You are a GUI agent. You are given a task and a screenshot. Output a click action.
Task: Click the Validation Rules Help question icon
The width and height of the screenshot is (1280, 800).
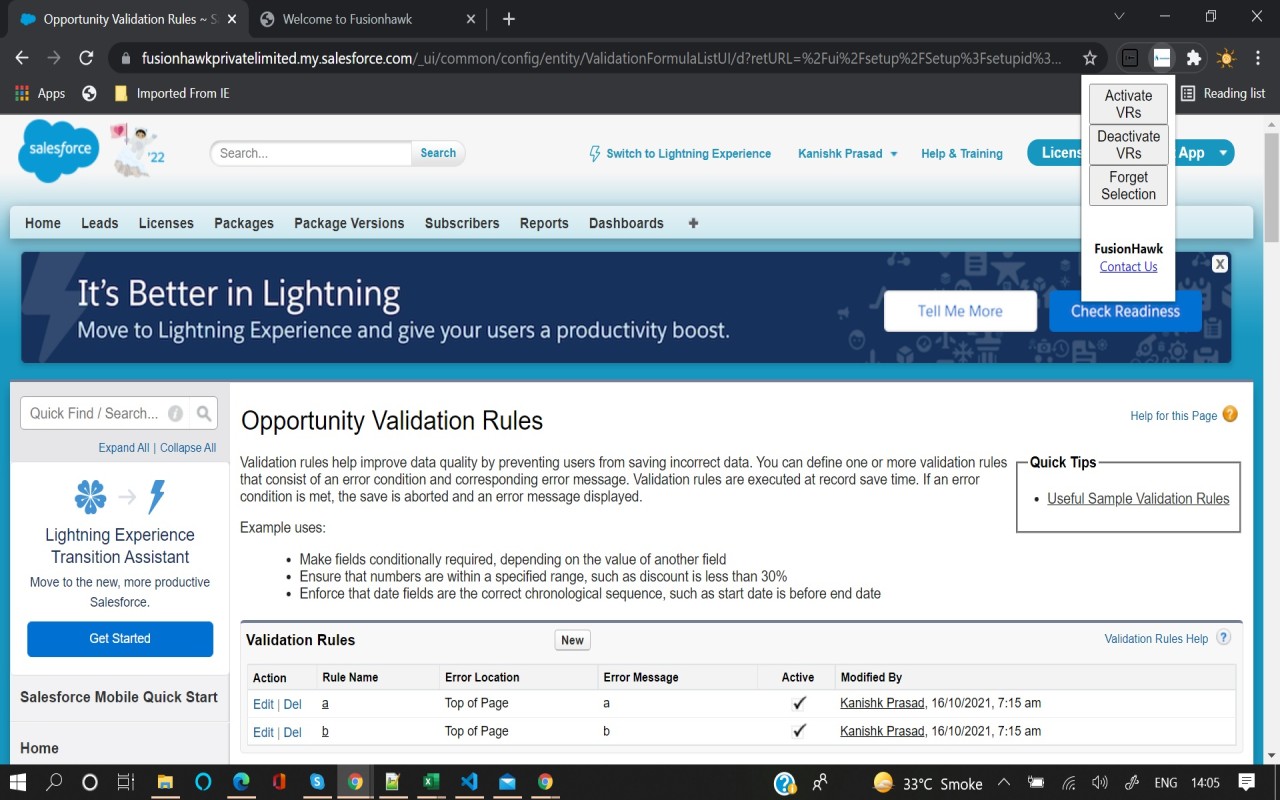click(1223, 638)
